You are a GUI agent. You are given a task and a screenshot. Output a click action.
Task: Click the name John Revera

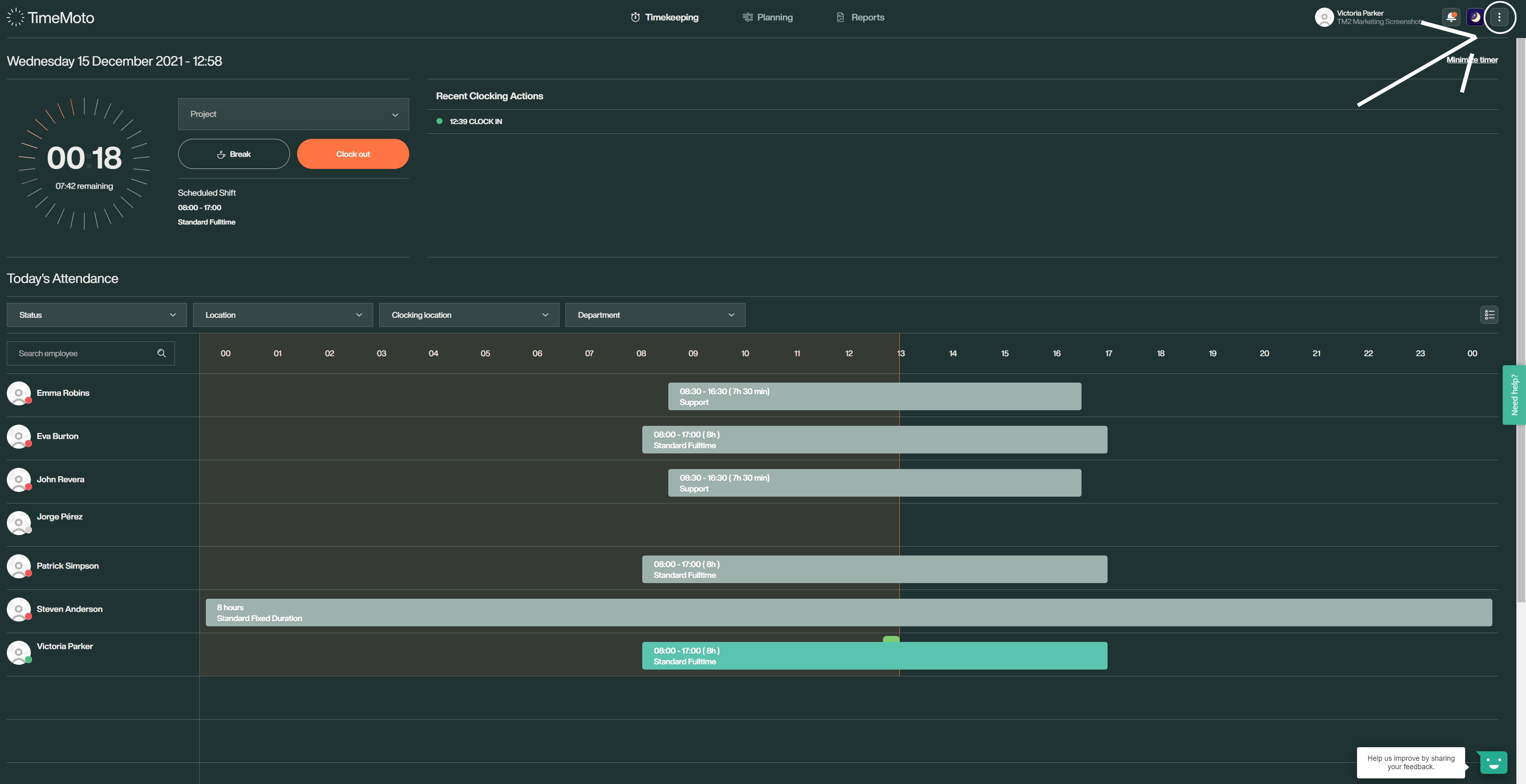(x=60, y=479)
